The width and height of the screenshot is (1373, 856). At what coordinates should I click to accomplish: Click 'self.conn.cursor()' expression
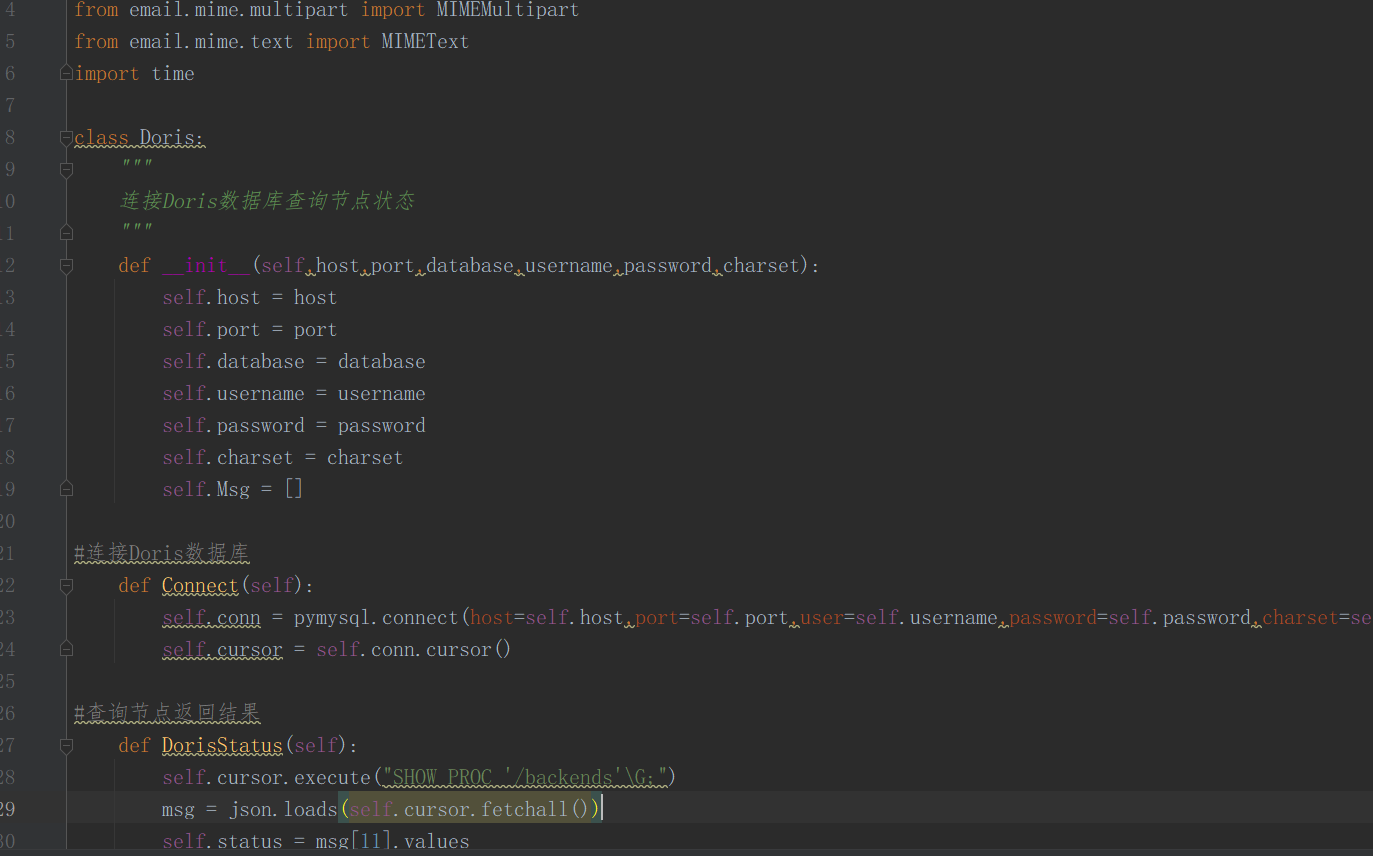(414, 649)
